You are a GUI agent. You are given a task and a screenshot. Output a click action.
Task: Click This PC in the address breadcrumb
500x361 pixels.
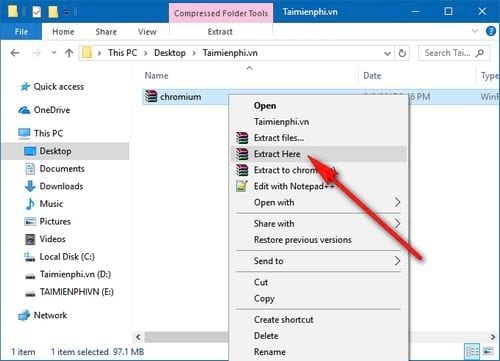pyautogui.click(x=122, y=53)
